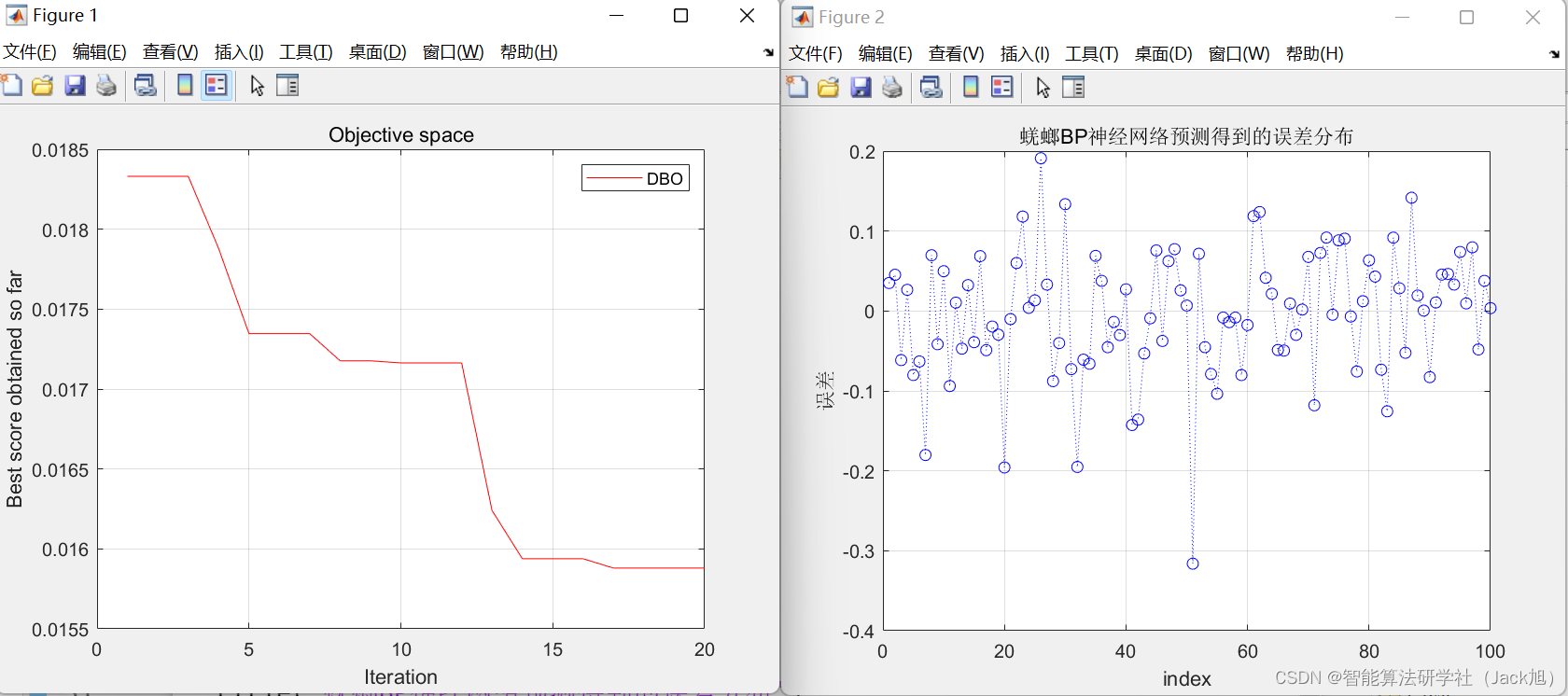Image resolution: width=1568 pixels, height=696 pixels.
Task: Open 文件(F) menu in Figure 1
Action: point(30,52)
